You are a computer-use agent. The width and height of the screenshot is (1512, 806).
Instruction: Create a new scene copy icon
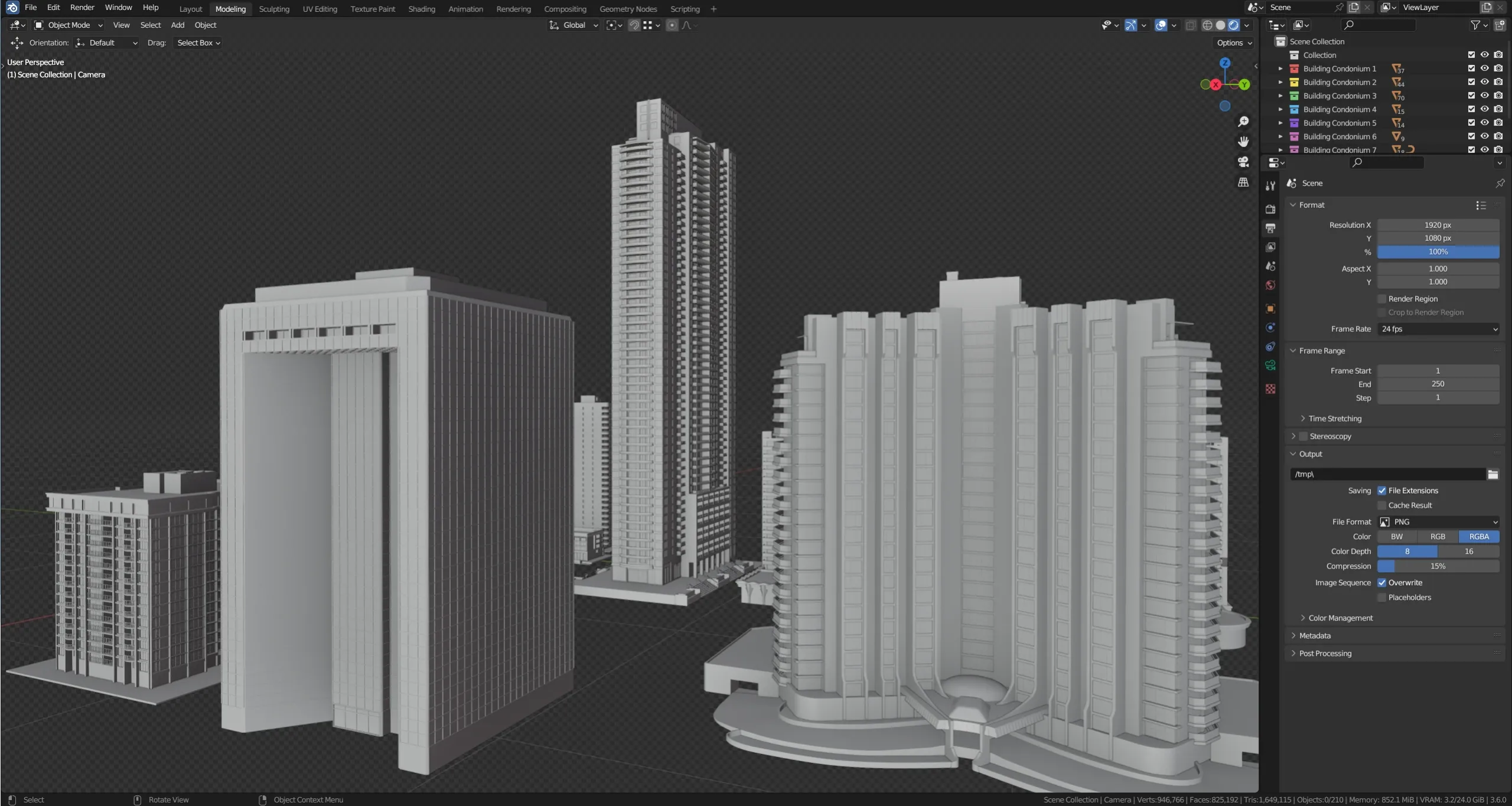coord(1354,7)
